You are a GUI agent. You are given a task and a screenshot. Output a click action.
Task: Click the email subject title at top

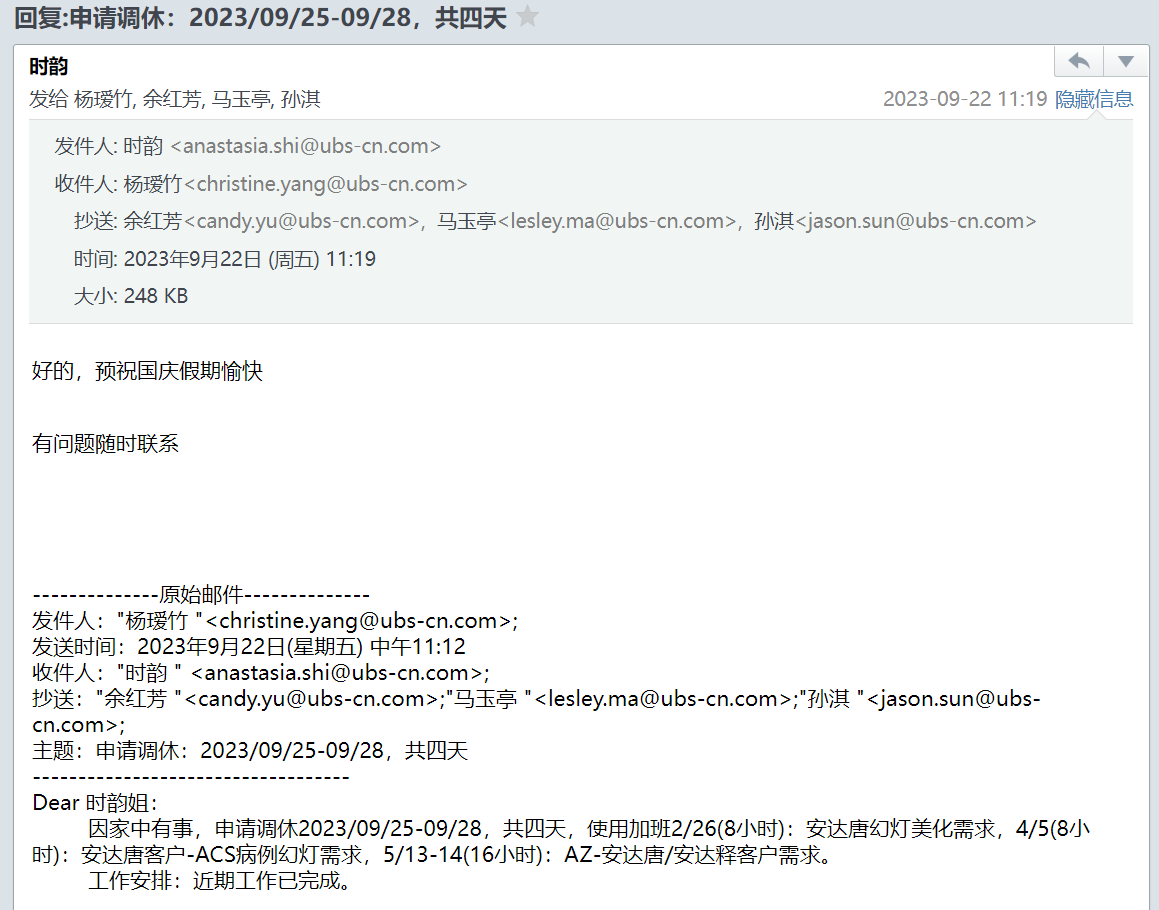tap(260, 18)
